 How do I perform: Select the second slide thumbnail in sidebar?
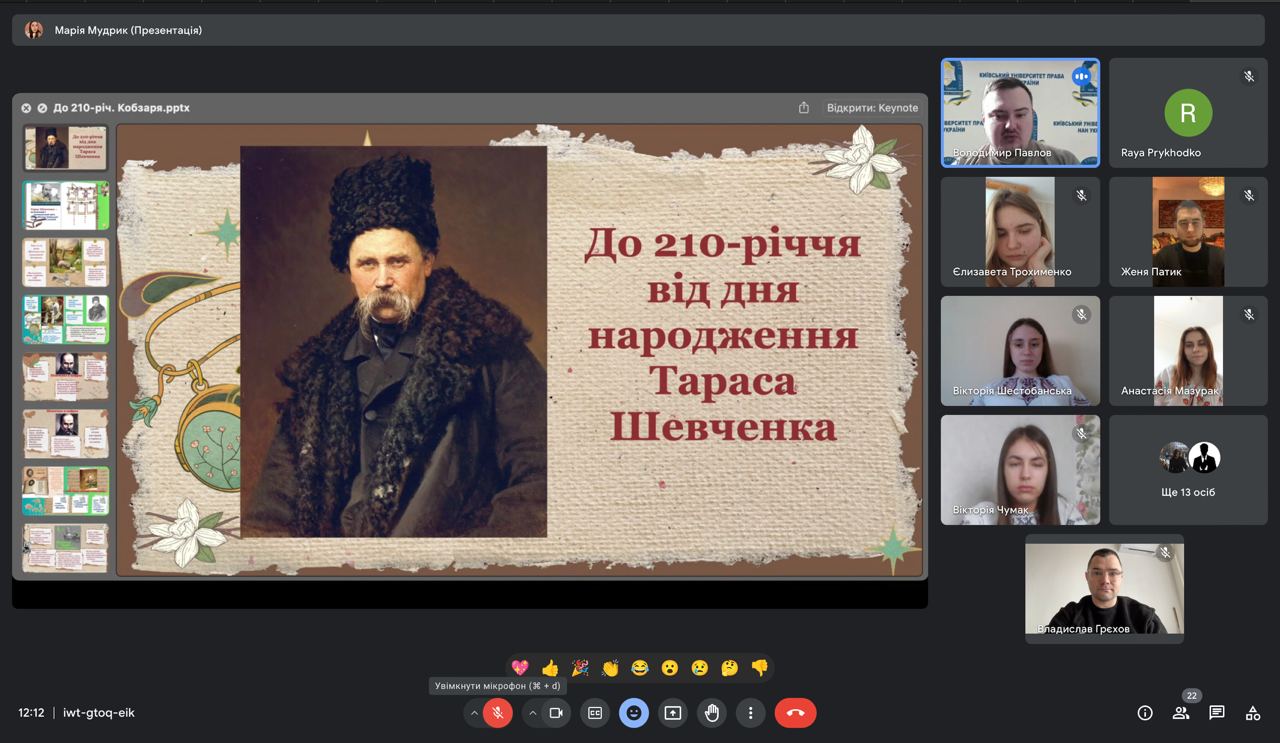point(66,205)
